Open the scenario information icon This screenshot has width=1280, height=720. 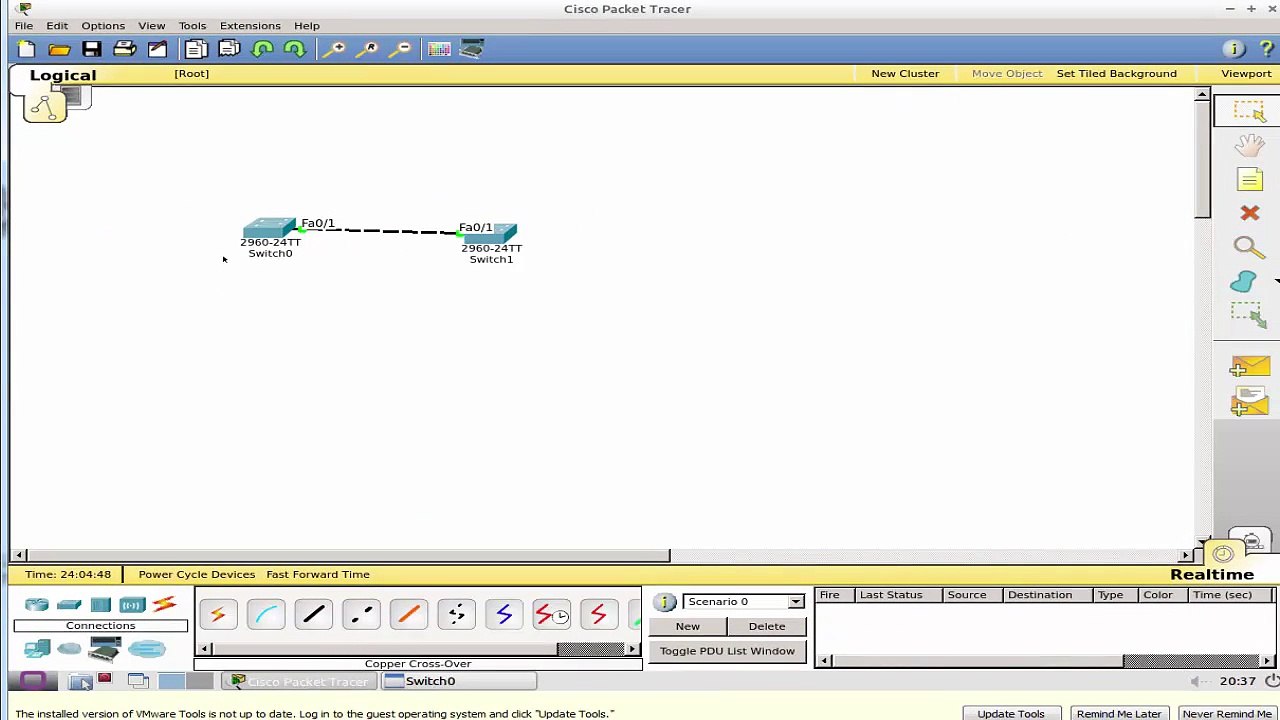click(x=665, y=602)
